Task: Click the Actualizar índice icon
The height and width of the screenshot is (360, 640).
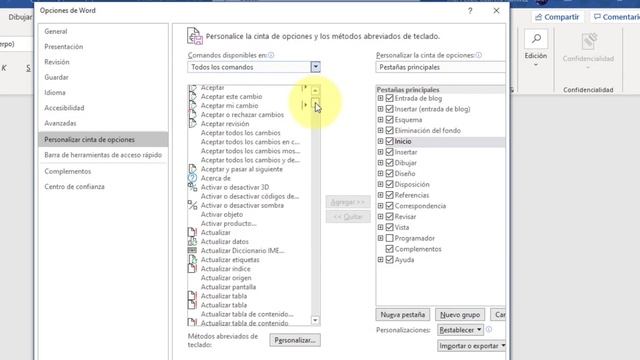Action: click(192, 268)
